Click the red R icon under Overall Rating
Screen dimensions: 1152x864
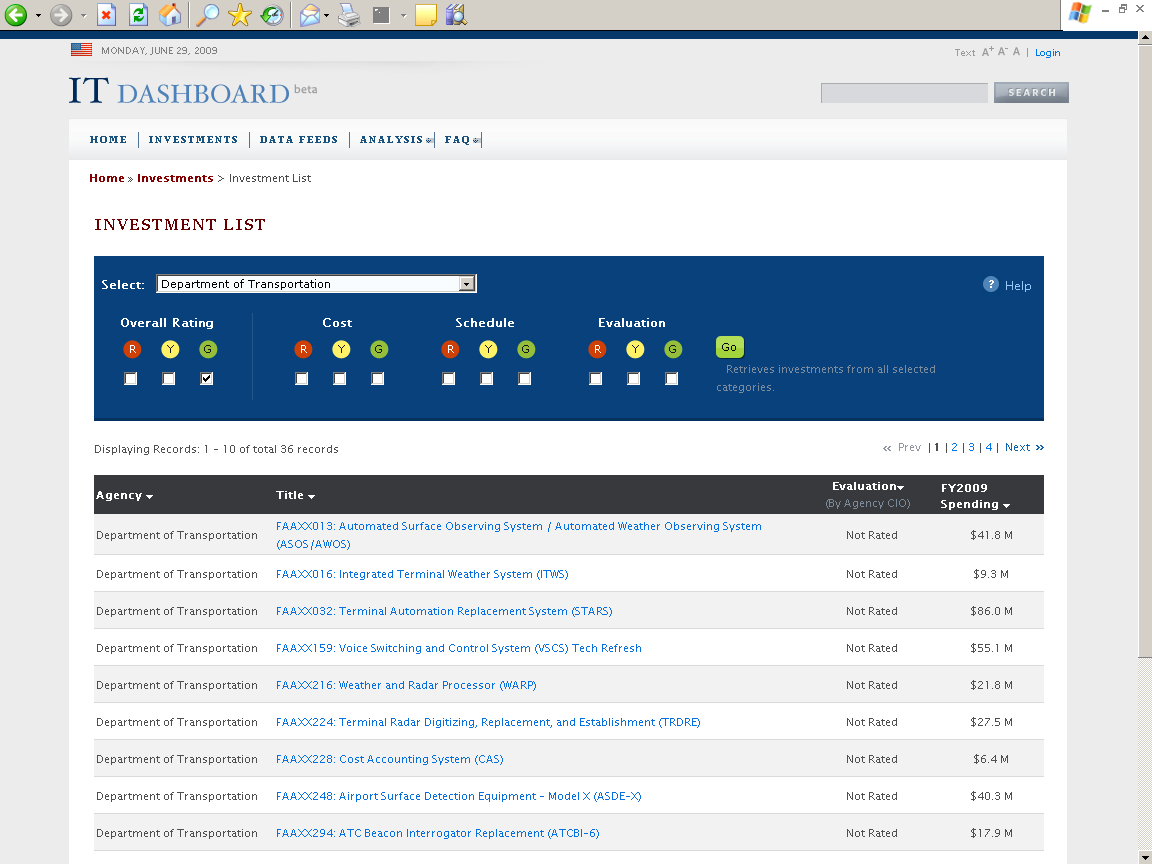click(x=132, y=349)
